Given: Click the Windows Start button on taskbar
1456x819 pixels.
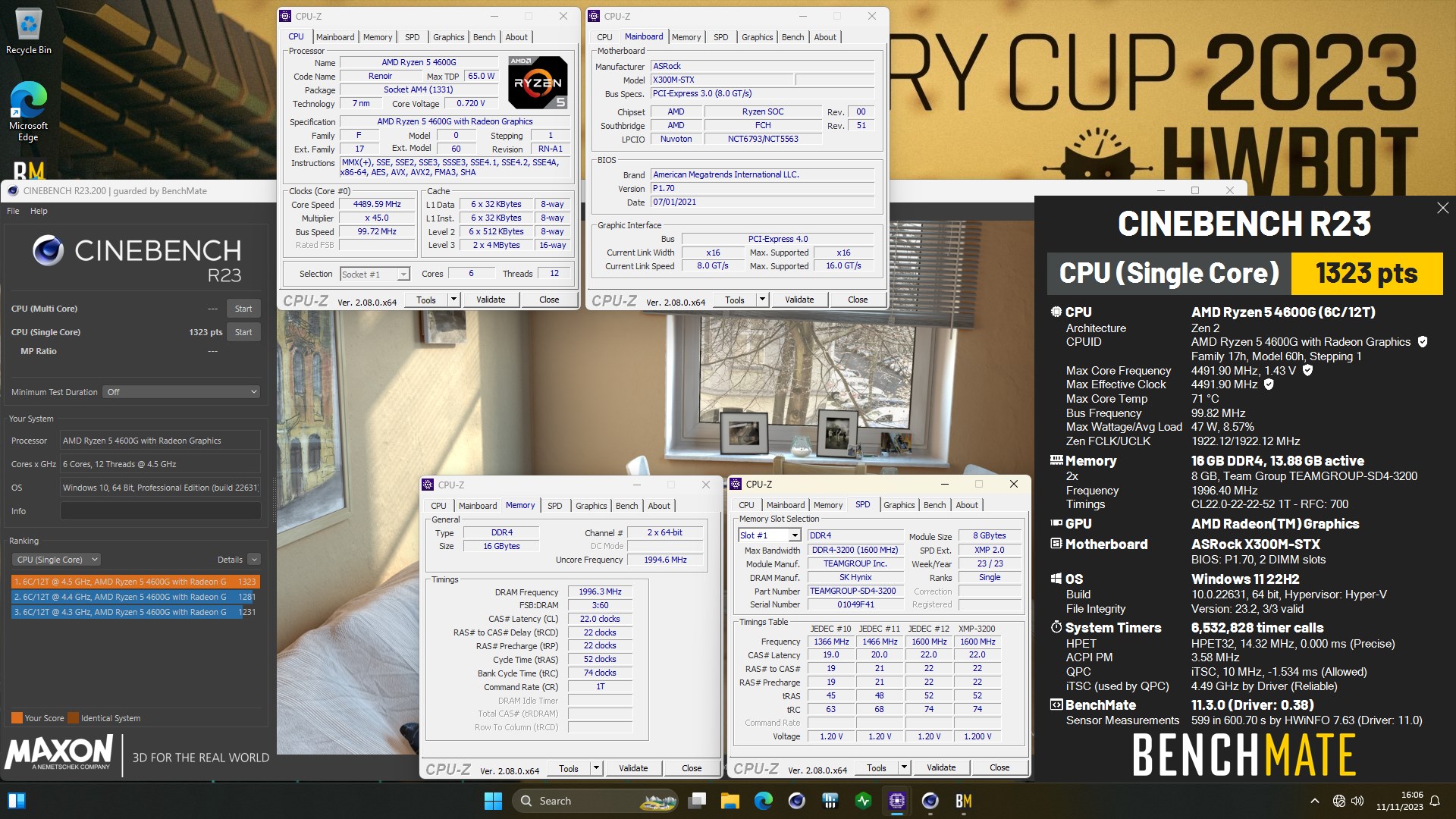Looking at the screenshot, I should pos(493,801).
